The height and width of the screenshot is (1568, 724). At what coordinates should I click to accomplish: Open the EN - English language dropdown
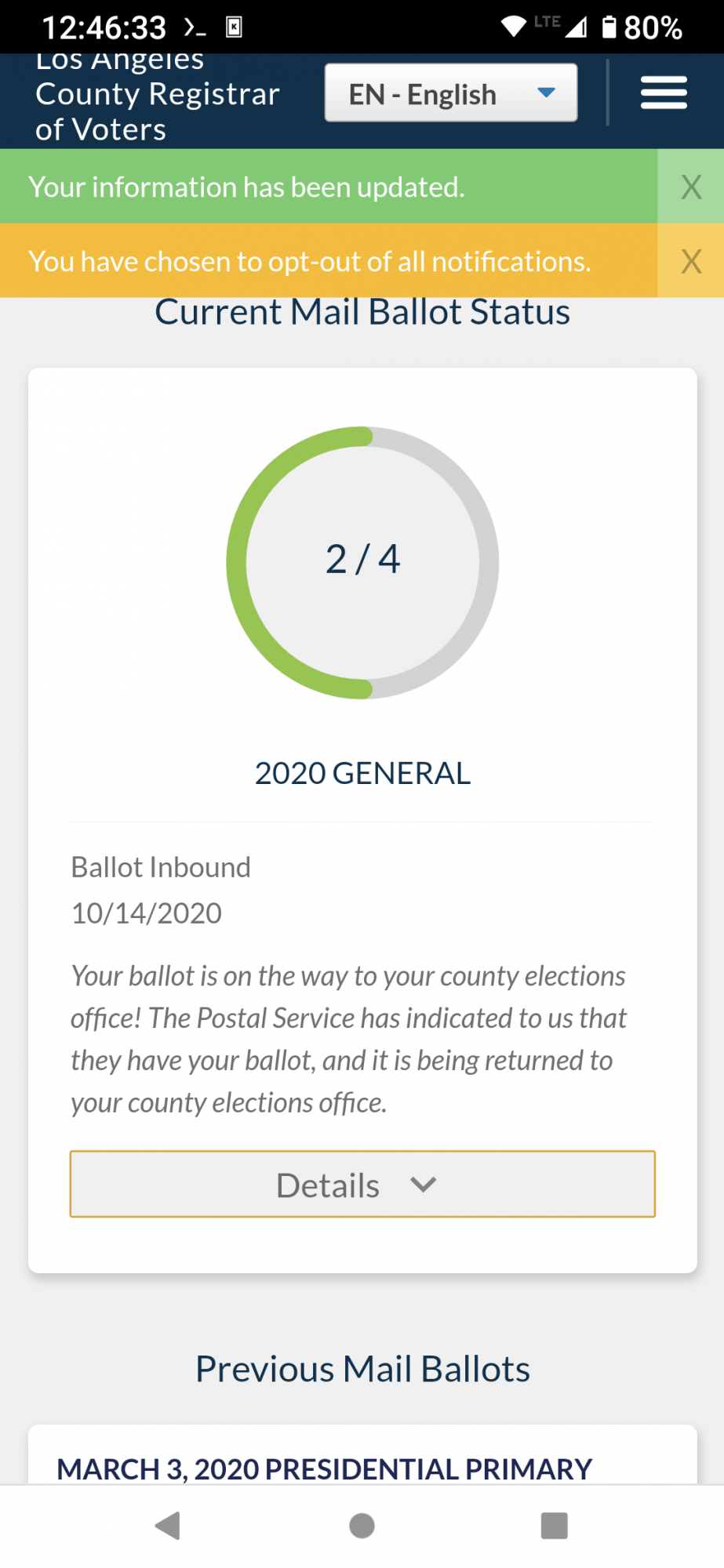tap(451, 93)
